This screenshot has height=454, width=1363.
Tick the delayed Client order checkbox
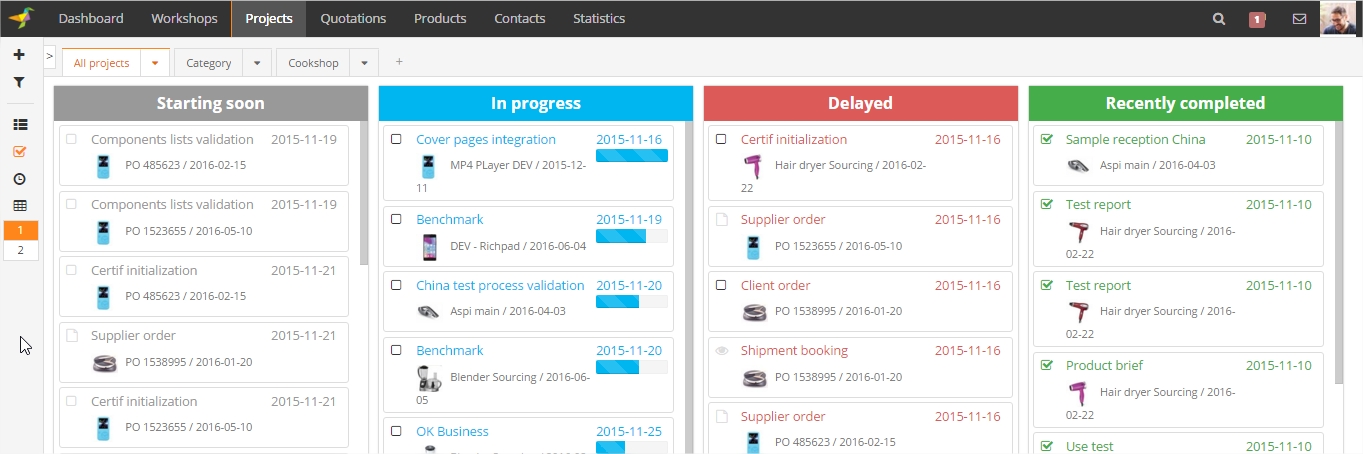[721, 285]
